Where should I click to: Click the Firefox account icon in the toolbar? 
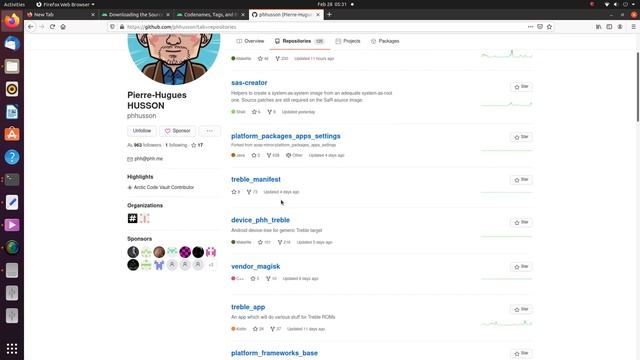click(620, 27)
